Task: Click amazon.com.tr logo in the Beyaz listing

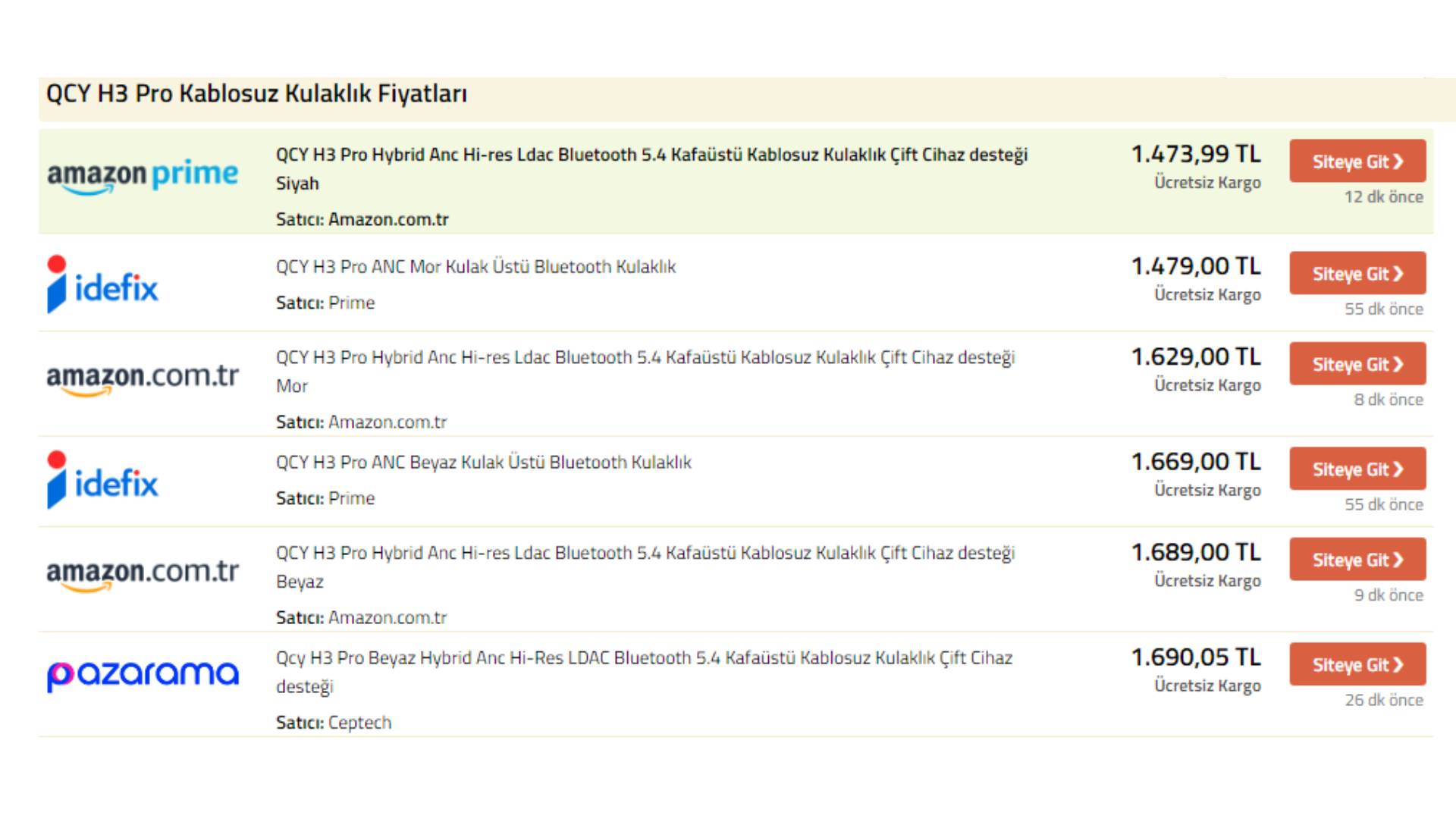Action: tap(143, 575)
